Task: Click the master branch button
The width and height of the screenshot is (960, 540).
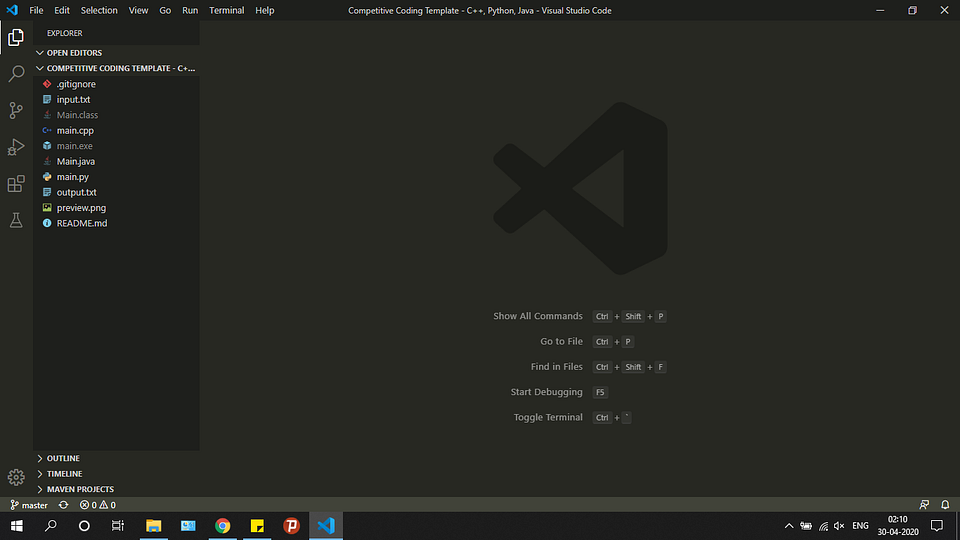Action: point(29,505)
